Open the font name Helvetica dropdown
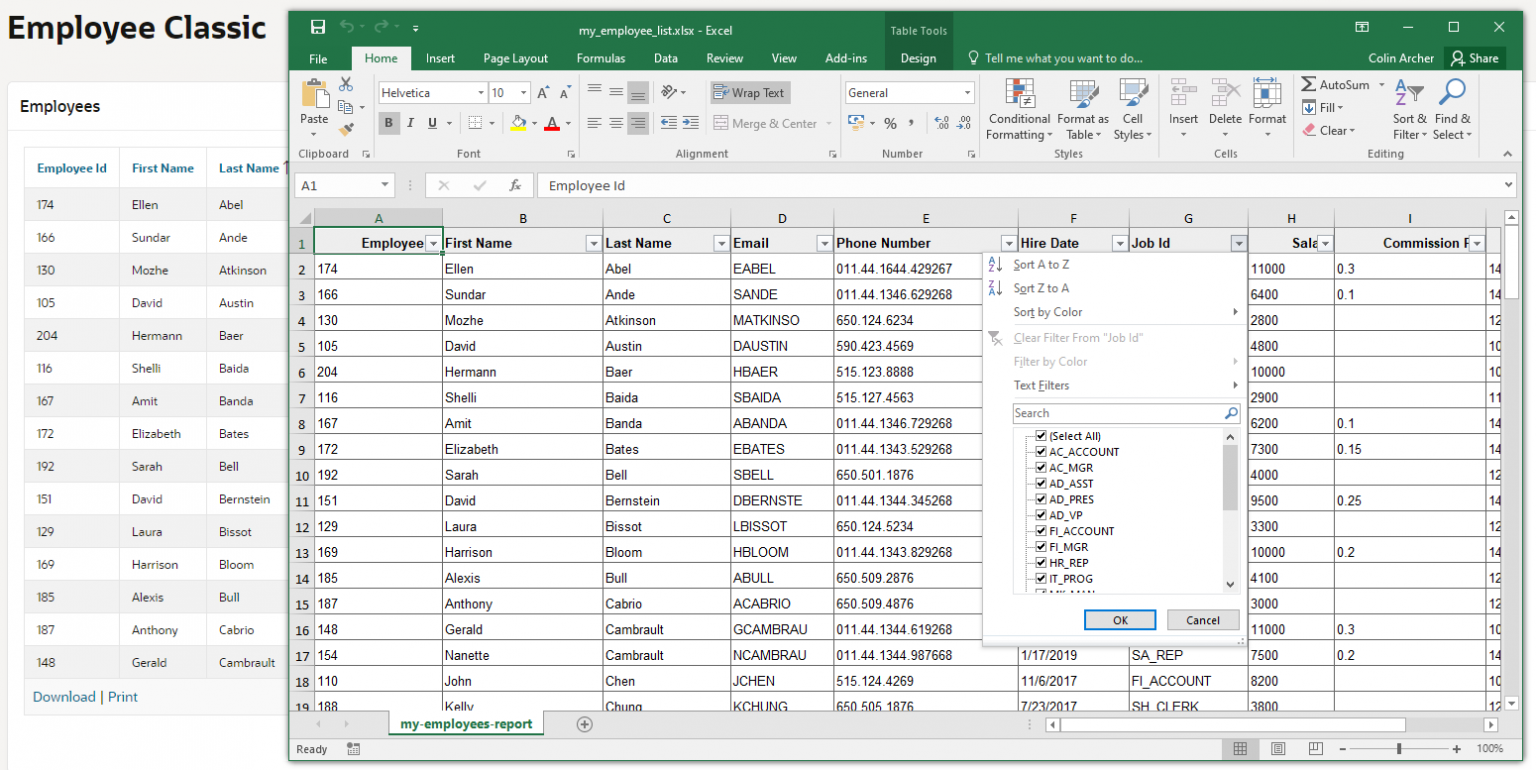Screen dimensions: 1536x770 click(479, 93)
